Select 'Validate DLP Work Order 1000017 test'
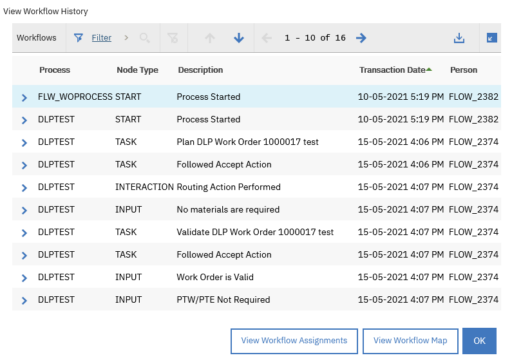This screenshot has height=360, width=512. pos(255,232)
